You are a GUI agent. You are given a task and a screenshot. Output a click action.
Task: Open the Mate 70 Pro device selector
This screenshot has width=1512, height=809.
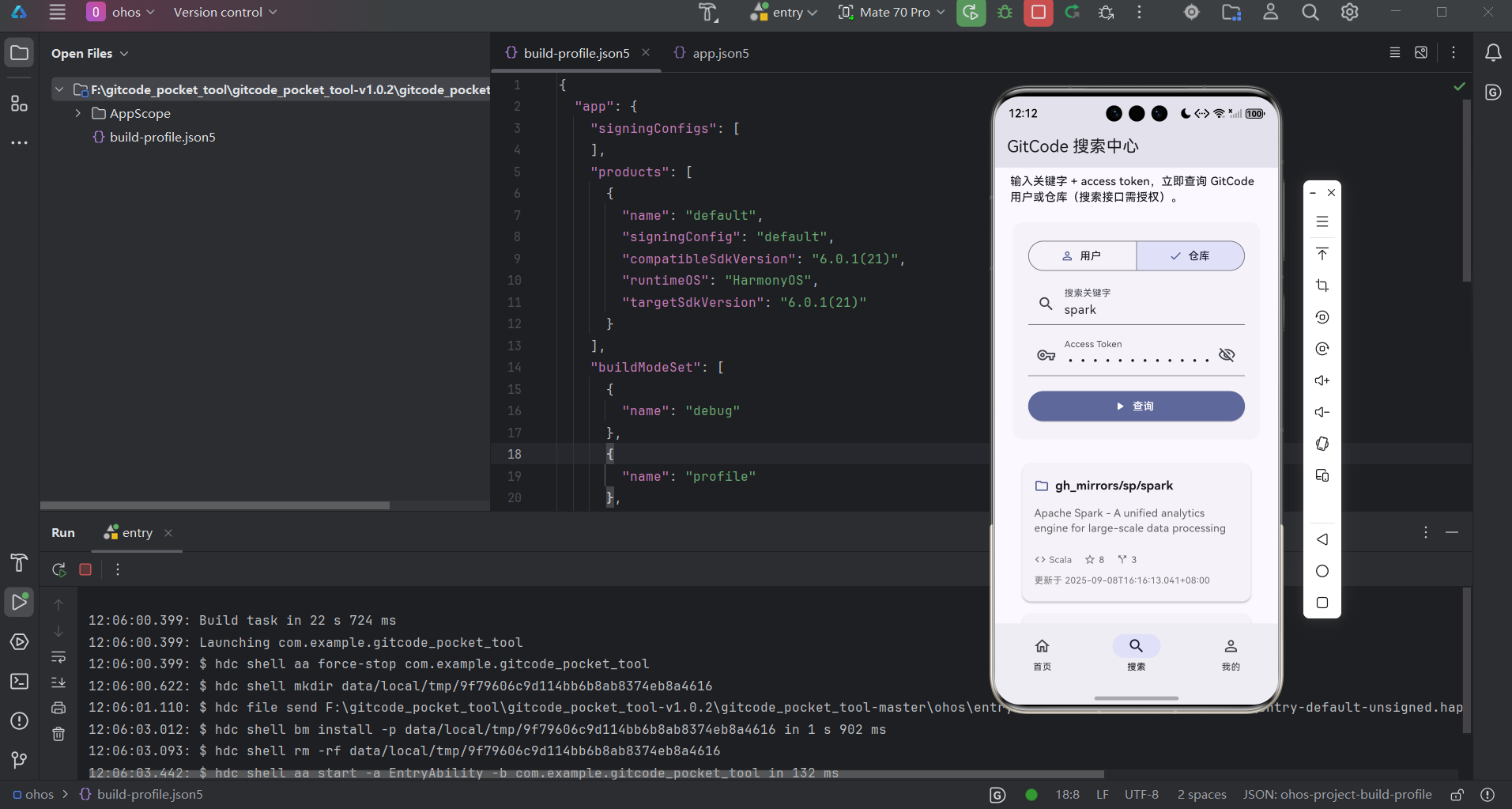pyautogui.click(x=890, y=13)
